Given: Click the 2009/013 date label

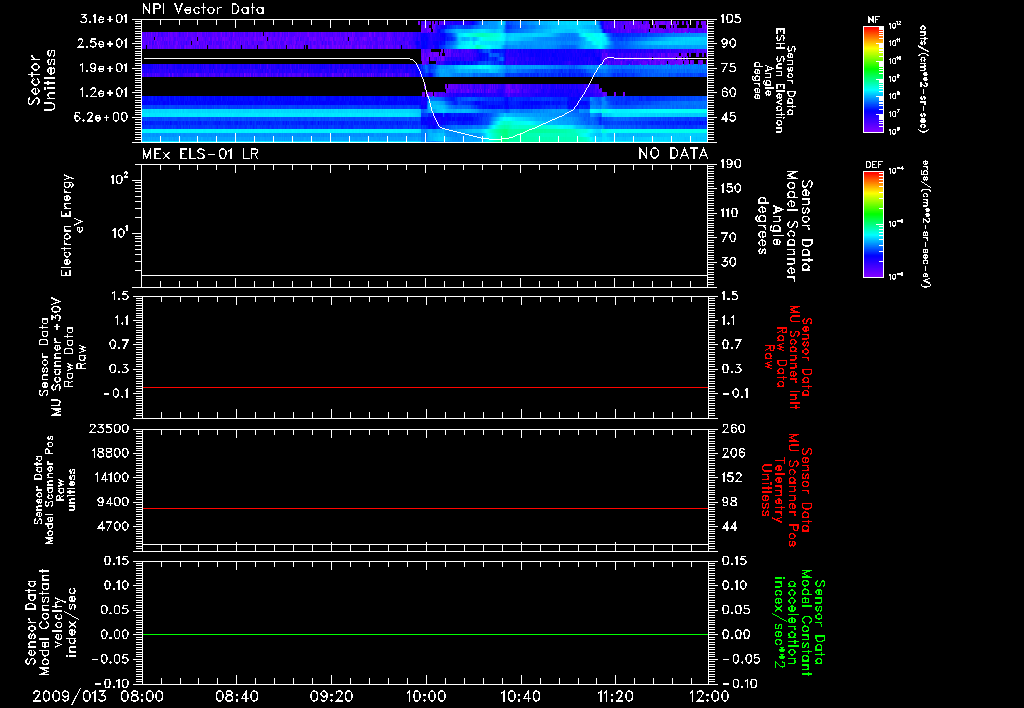Looking at the screenshot, I should point(69,696).
